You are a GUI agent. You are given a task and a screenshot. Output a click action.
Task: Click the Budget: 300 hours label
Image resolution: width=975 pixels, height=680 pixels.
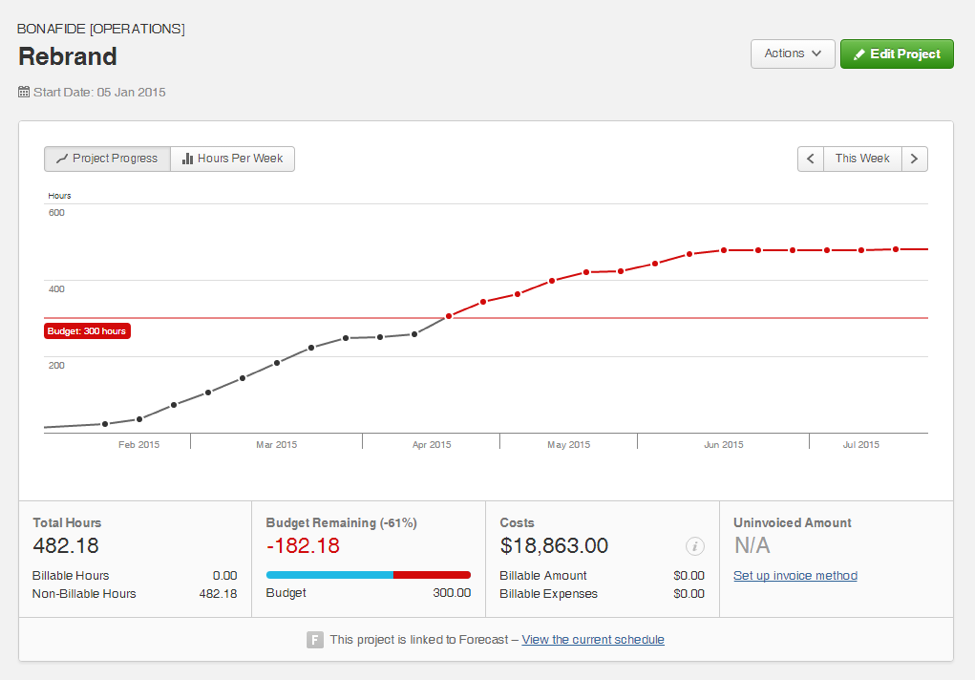[x=87, y=331]
